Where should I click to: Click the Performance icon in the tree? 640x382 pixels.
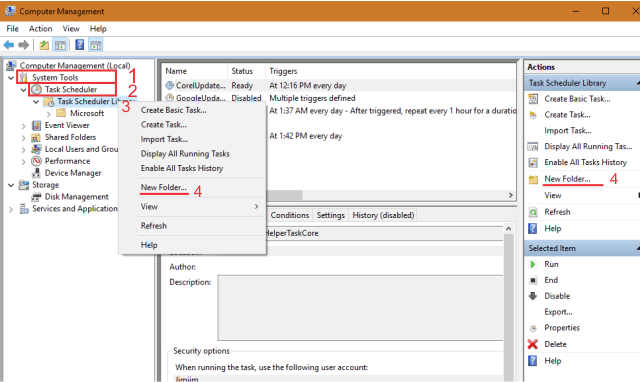click(x=36, y=161)
